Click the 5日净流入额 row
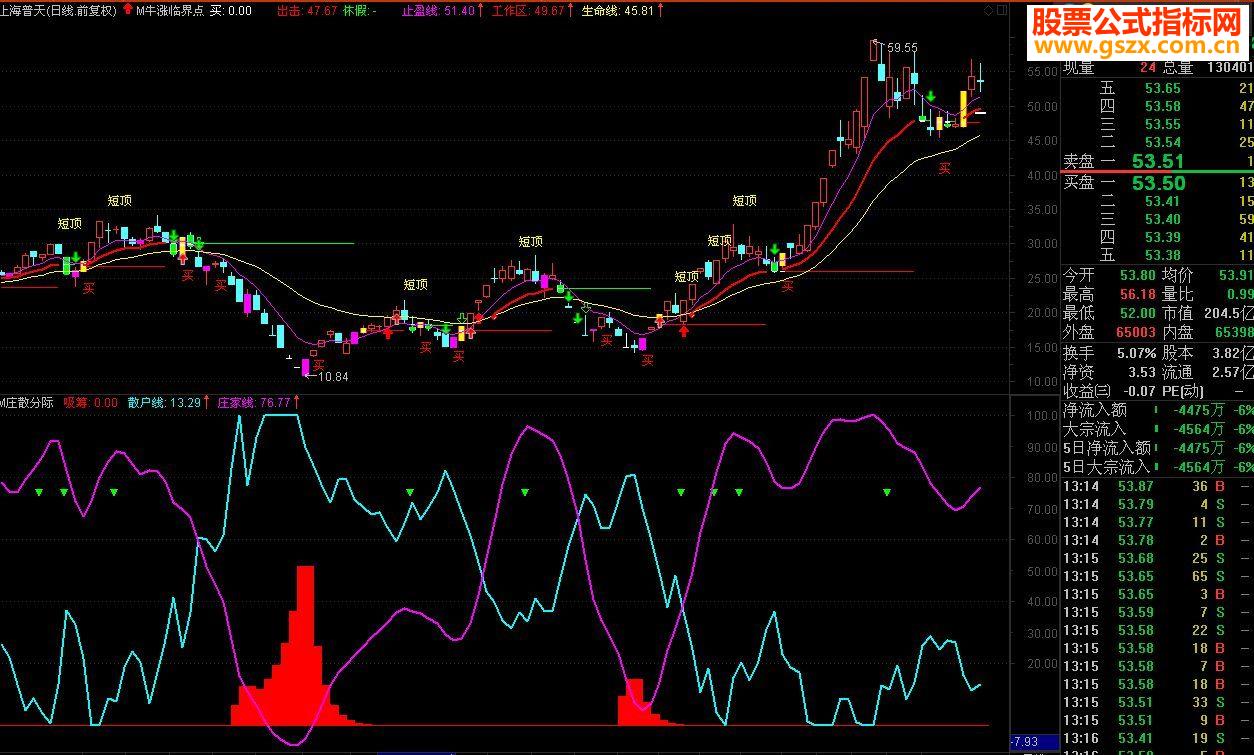The width and height of the screenshot is (1254, 755). click(x=1158, y=448)
